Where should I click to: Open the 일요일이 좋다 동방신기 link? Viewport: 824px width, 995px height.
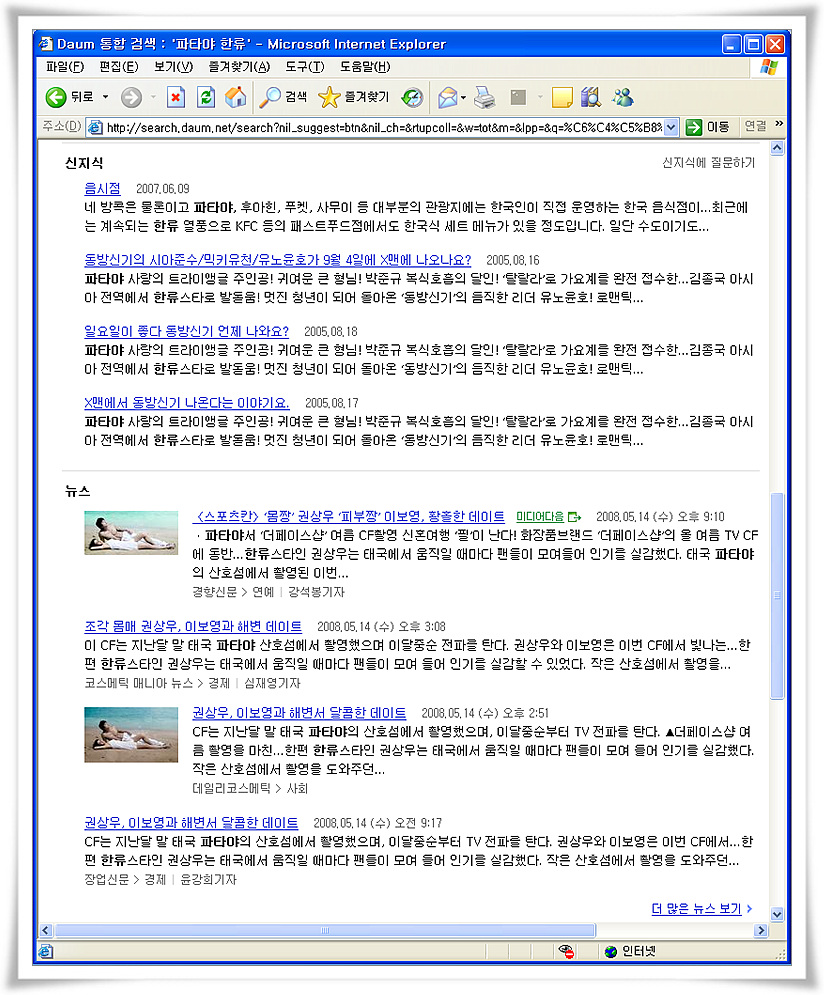[x=186, y=331]
